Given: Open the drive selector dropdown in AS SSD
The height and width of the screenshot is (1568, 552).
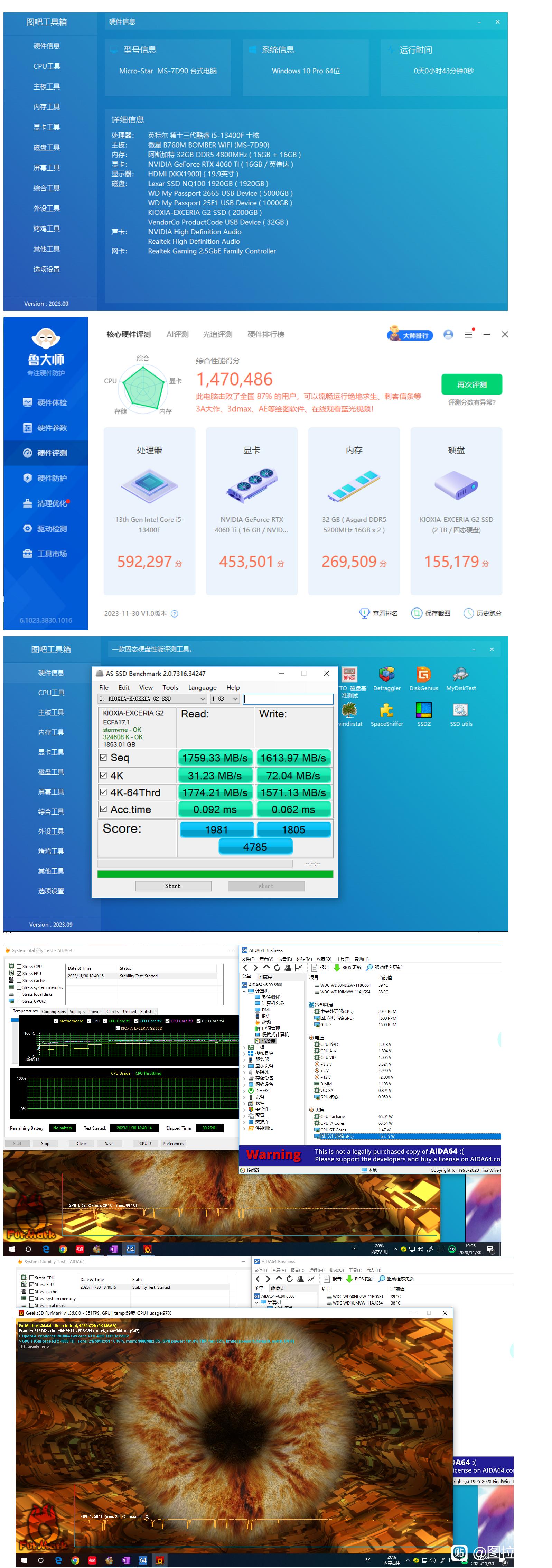Looking at the screenshot, I should coord(152,699).
